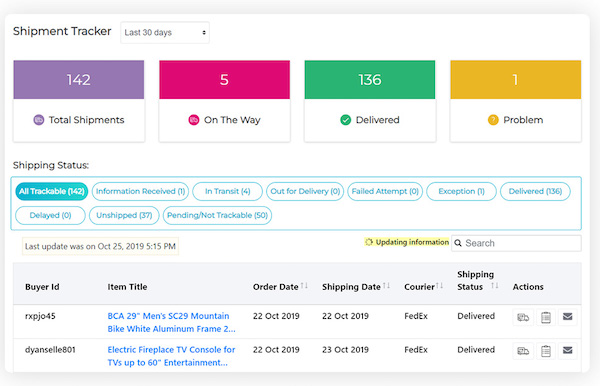This screenshot has width=600, height=386.
Task: Click the pink 5 On The Way card
Action: point(225,101)
